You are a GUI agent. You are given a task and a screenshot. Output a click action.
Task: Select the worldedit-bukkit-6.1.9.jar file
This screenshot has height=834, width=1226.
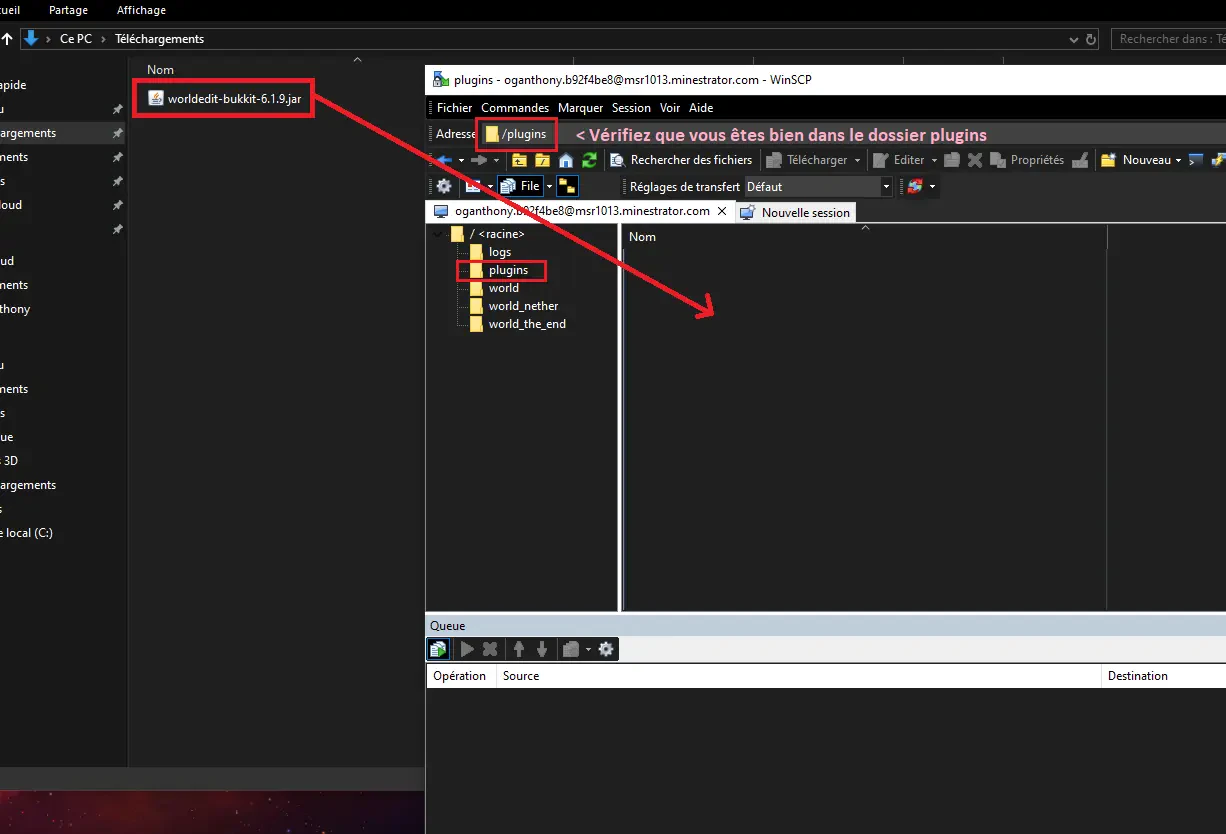click(234, 98)
